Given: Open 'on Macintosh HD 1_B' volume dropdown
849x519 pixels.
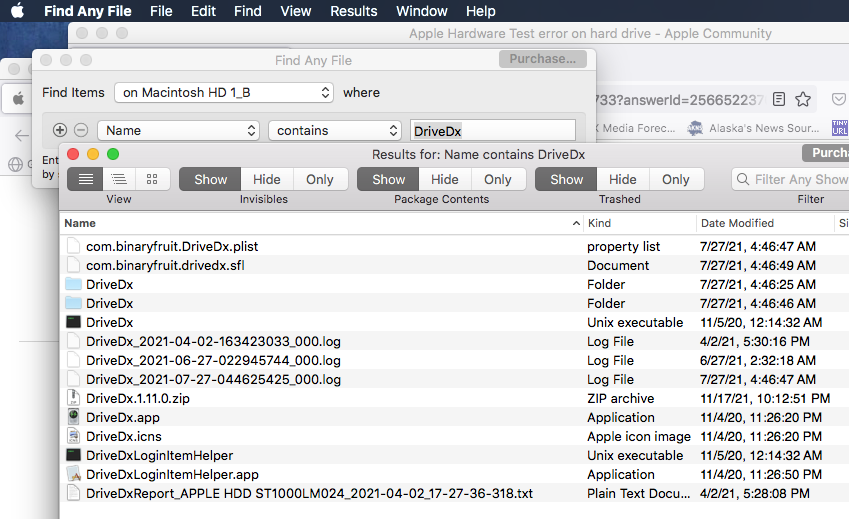Looking at the screenshot, I should point(224,93).
